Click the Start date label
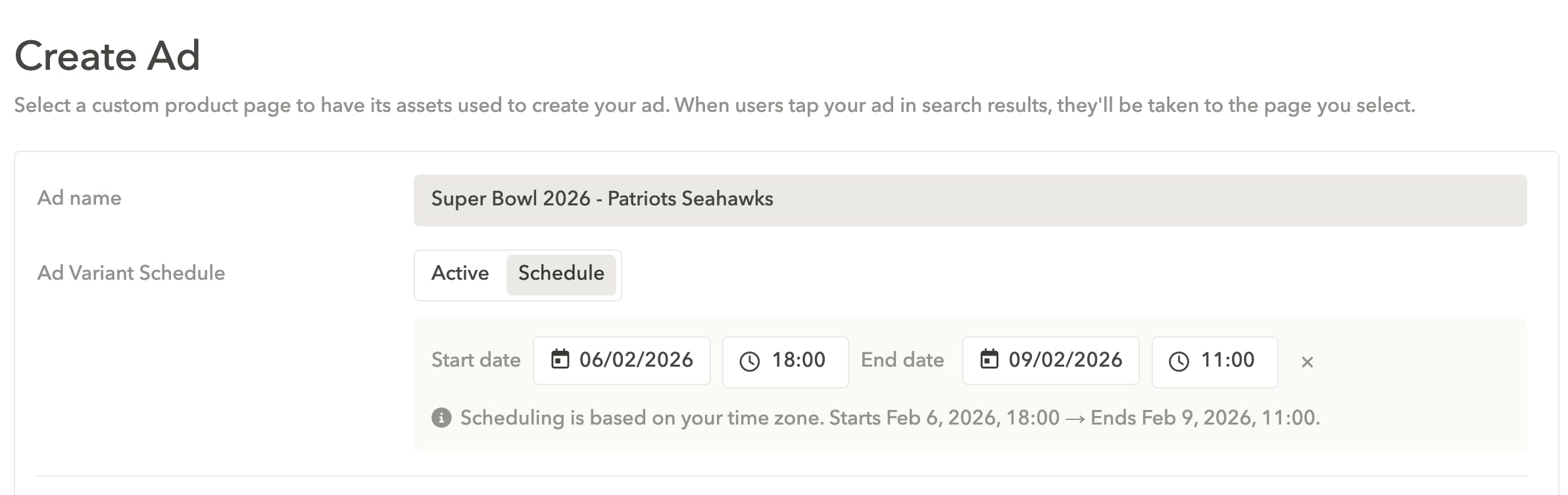Image resolution: width=1568 pixels, height=495 pixels. click(475, 361)
